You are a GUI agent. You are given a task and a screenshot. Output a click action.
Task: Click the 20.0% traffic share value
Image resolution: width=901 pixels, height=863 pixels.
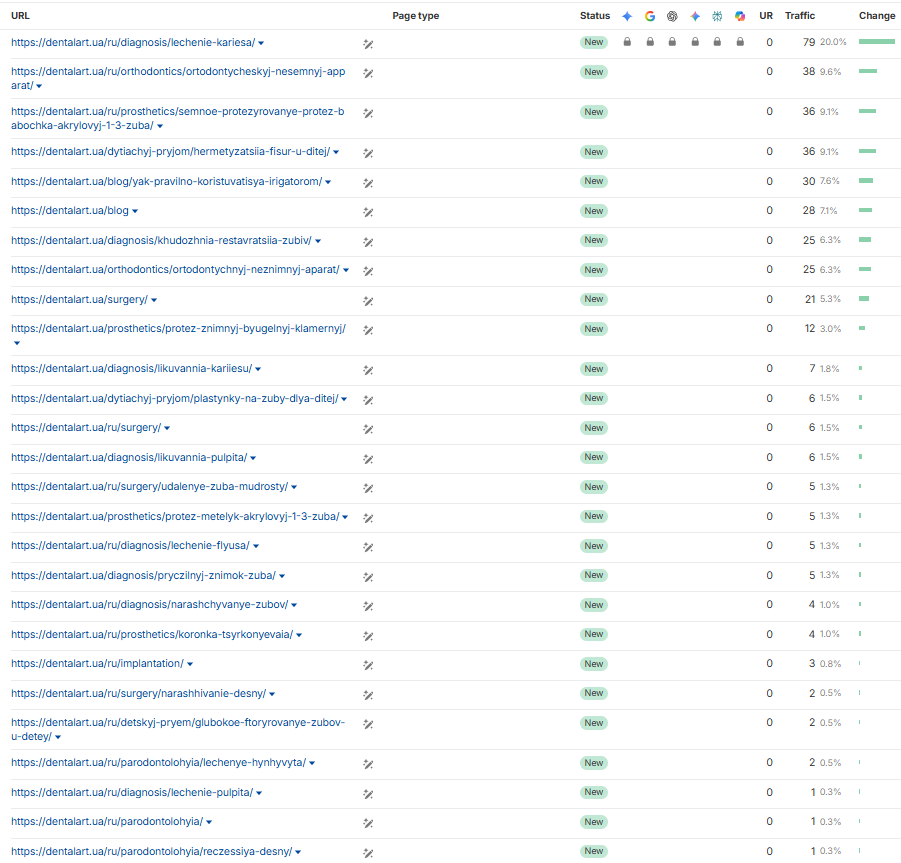point(833,42)
